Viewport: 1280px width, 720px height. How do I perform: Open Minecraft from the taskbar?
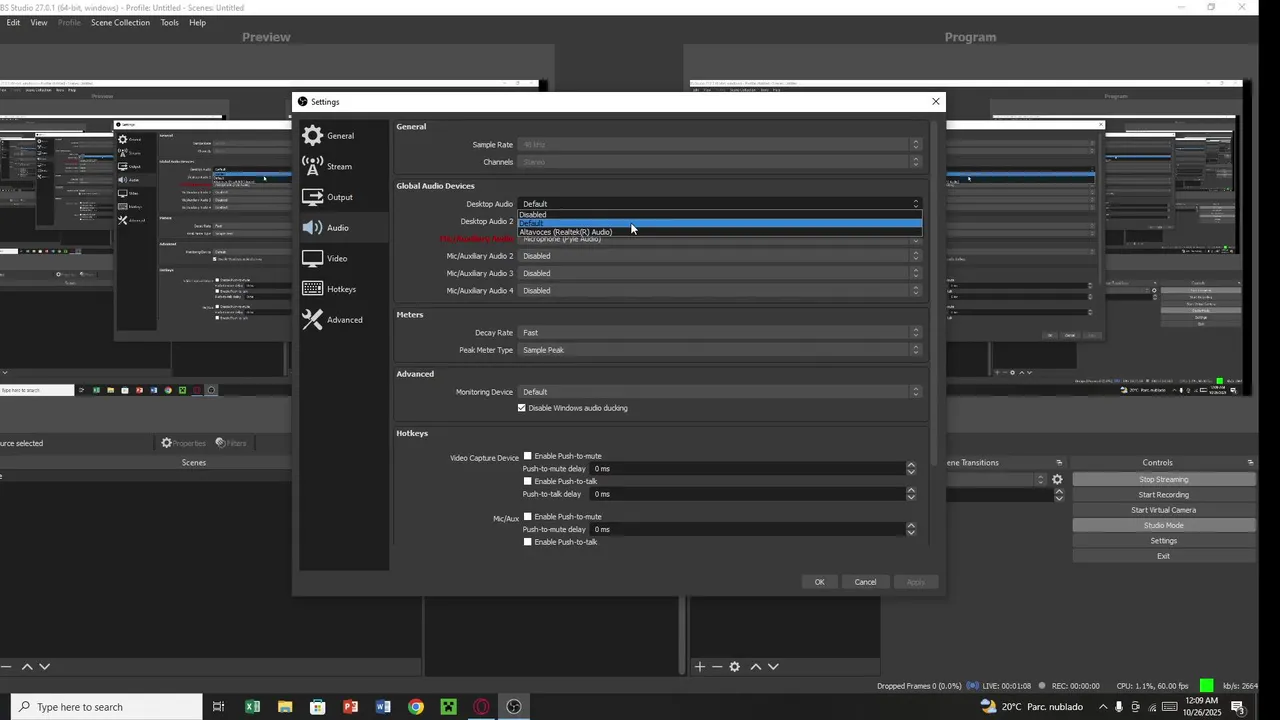coord(449,707)
